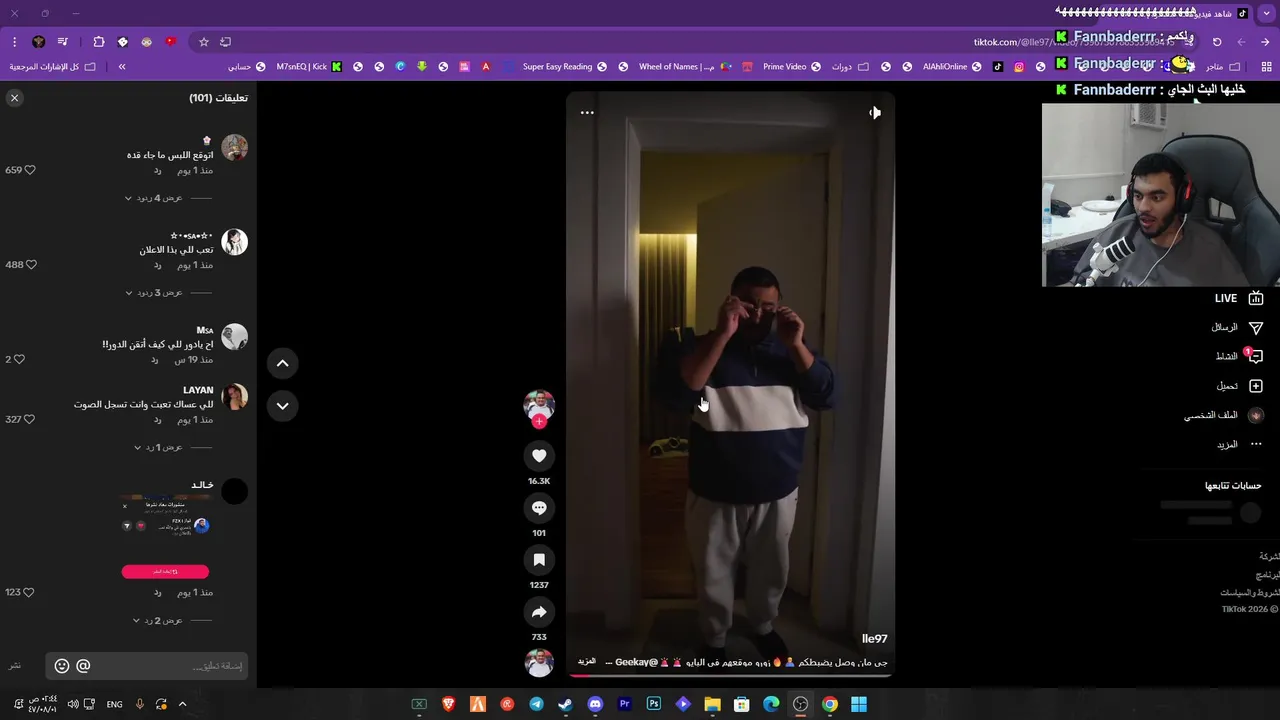Open the video's three-dot options menu
This screenshot has height=720, width=1280.
[587, 112]
